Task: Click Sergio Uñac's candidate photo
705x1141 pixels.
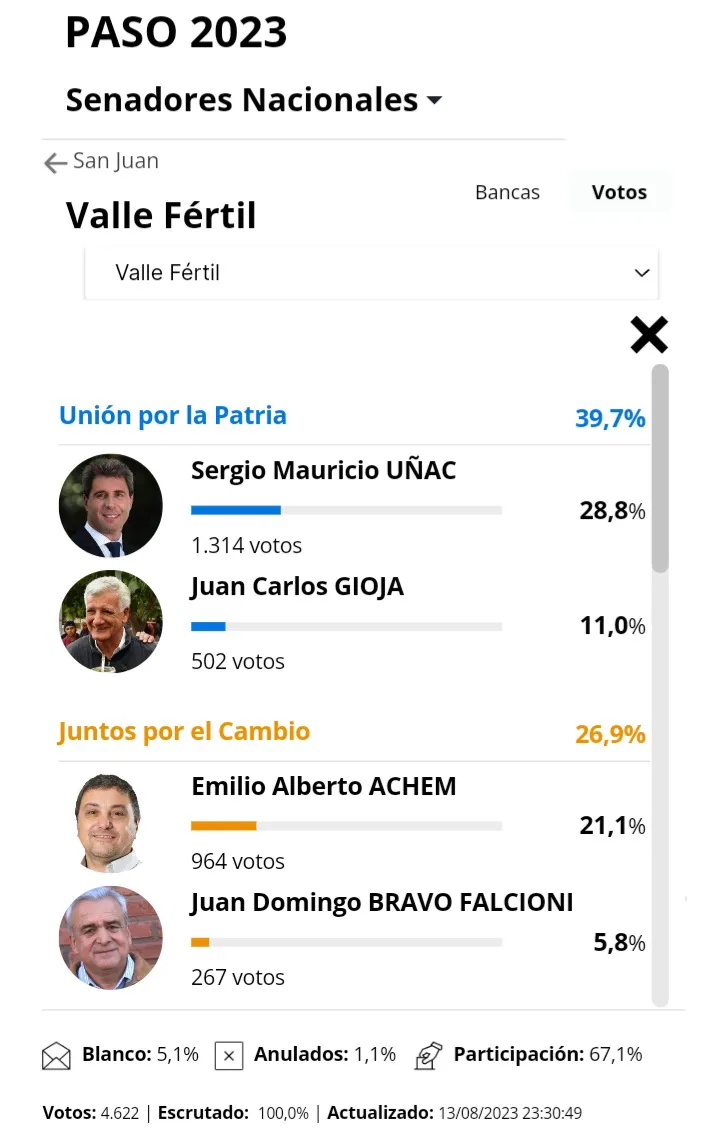Action: (x=110, y=505)
